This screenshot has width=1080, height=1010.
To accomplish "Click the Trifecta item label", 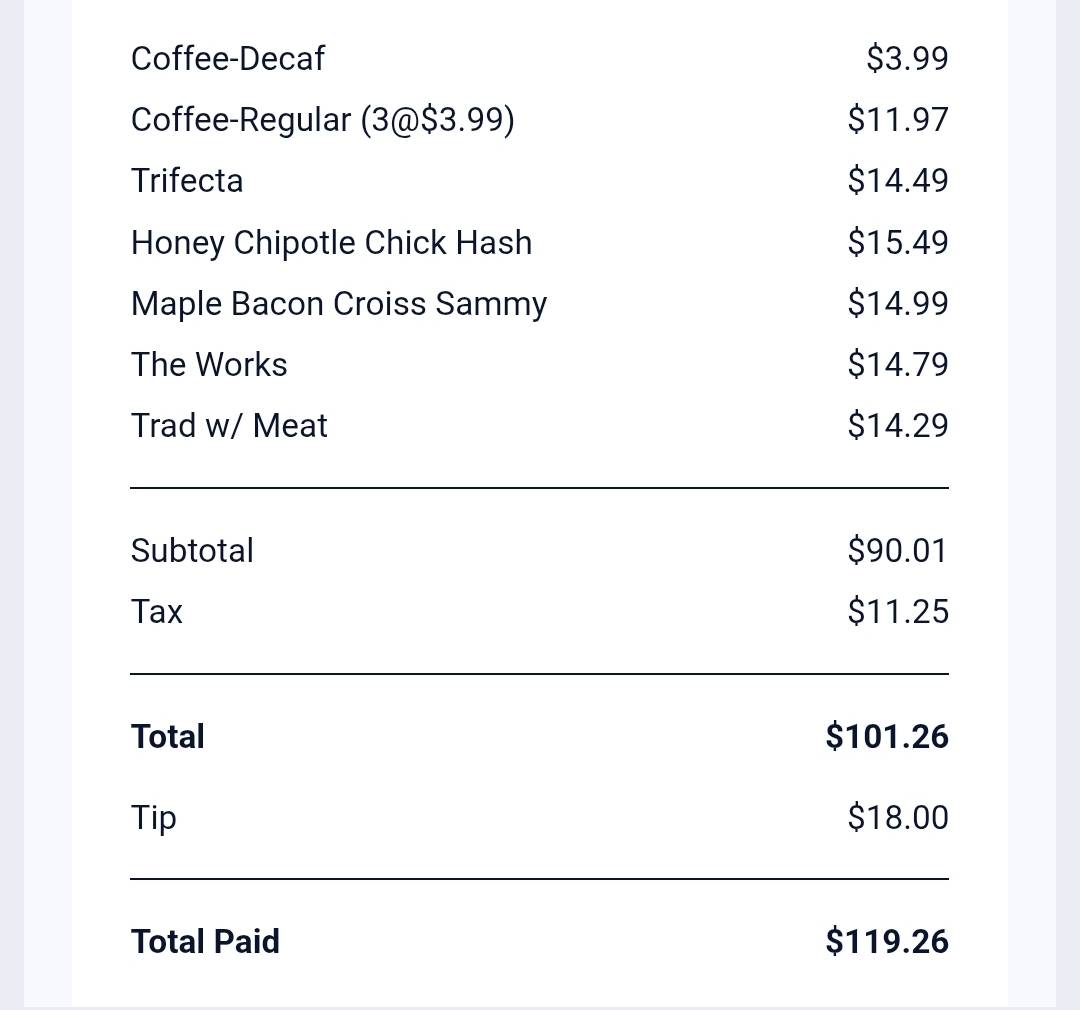I will pyautogui.click(x=187, y=181).
